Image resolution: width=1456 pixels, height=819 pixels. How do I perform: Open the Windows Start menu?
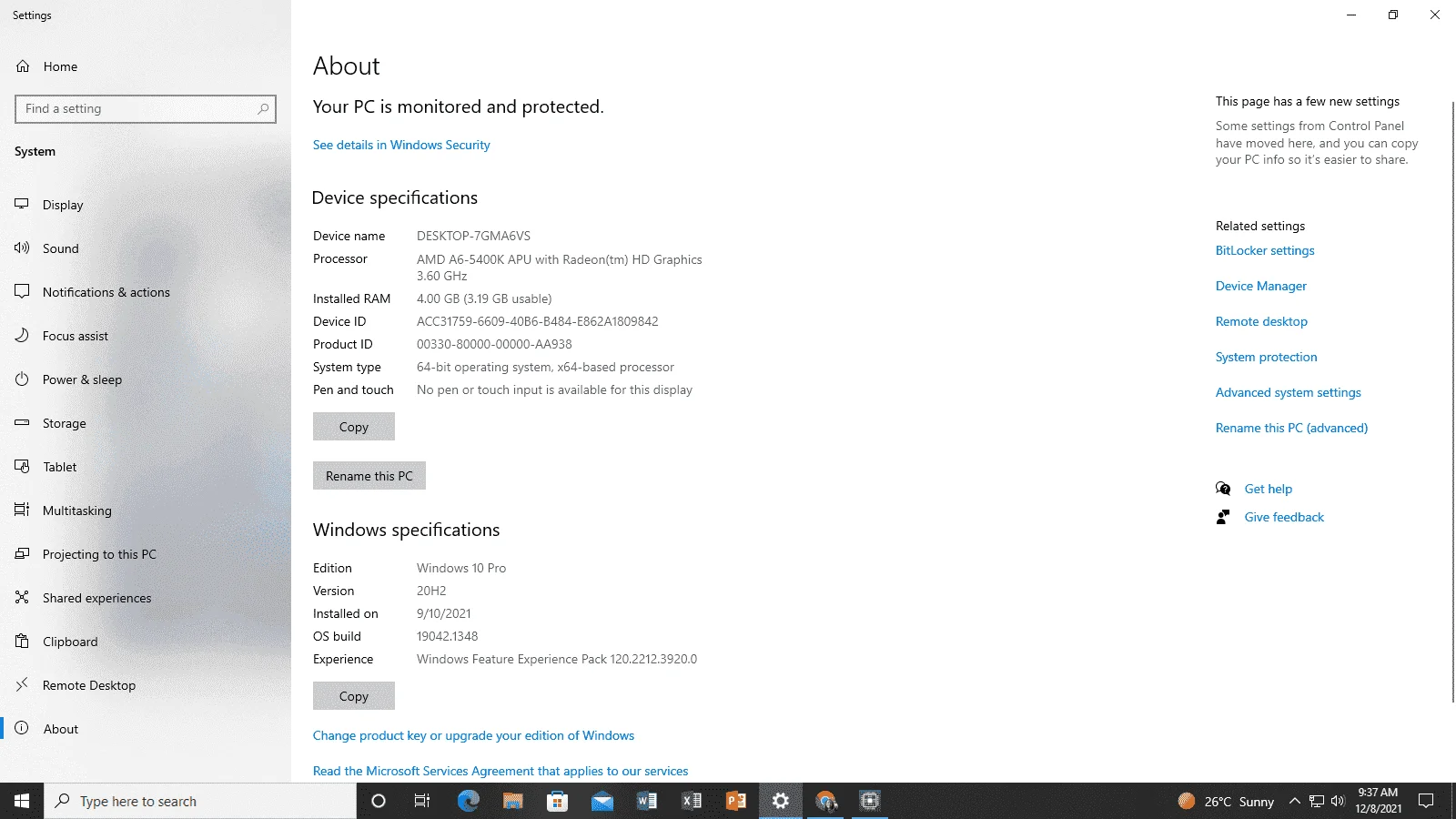point(22,801)
